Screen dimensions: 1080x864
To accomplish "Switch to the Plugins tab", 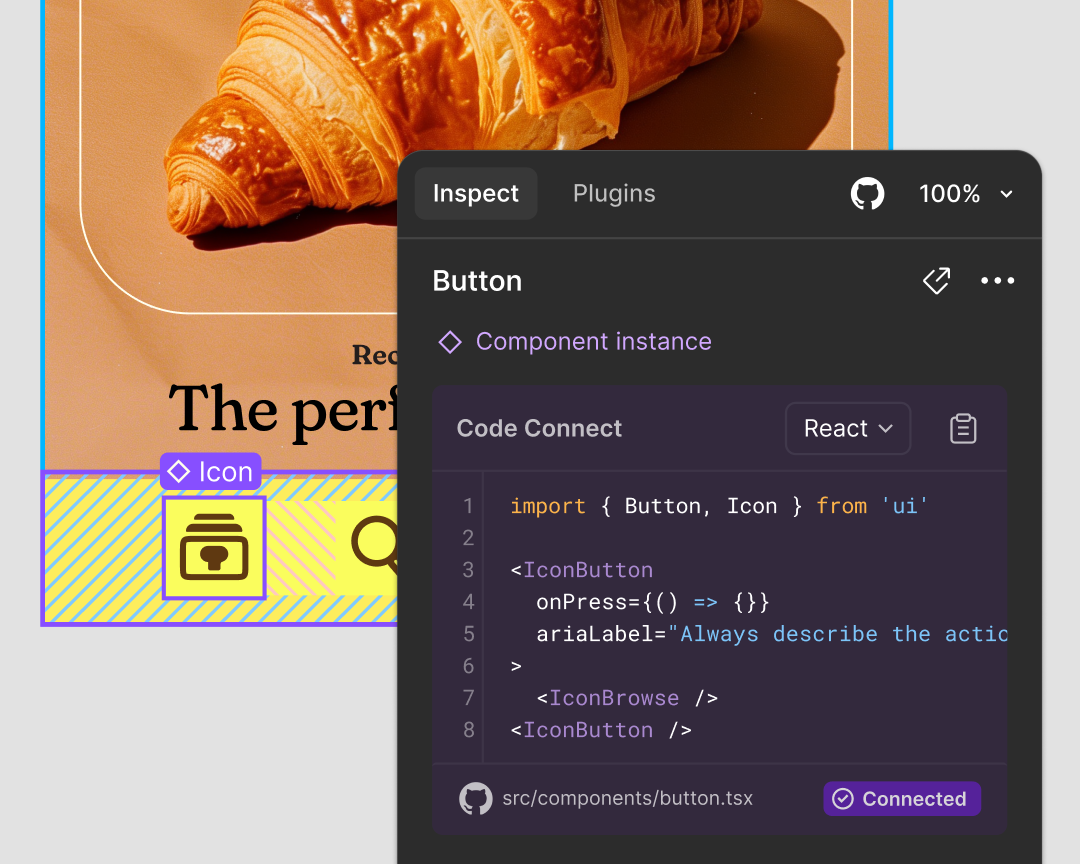I will click(614, 193).
